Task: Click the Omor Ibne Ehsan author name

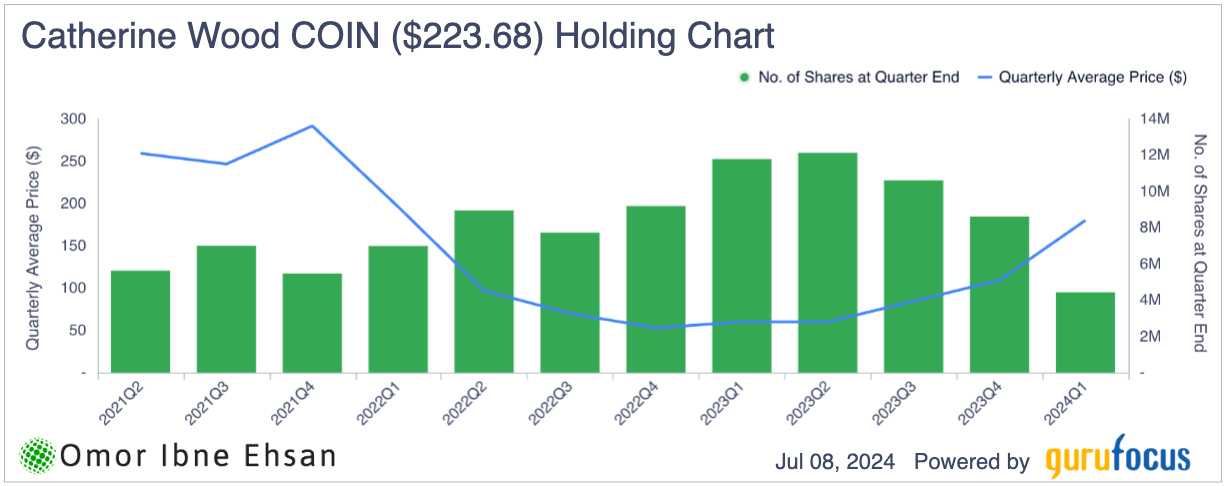Action: pyautogui.click(x=198, y=457)
